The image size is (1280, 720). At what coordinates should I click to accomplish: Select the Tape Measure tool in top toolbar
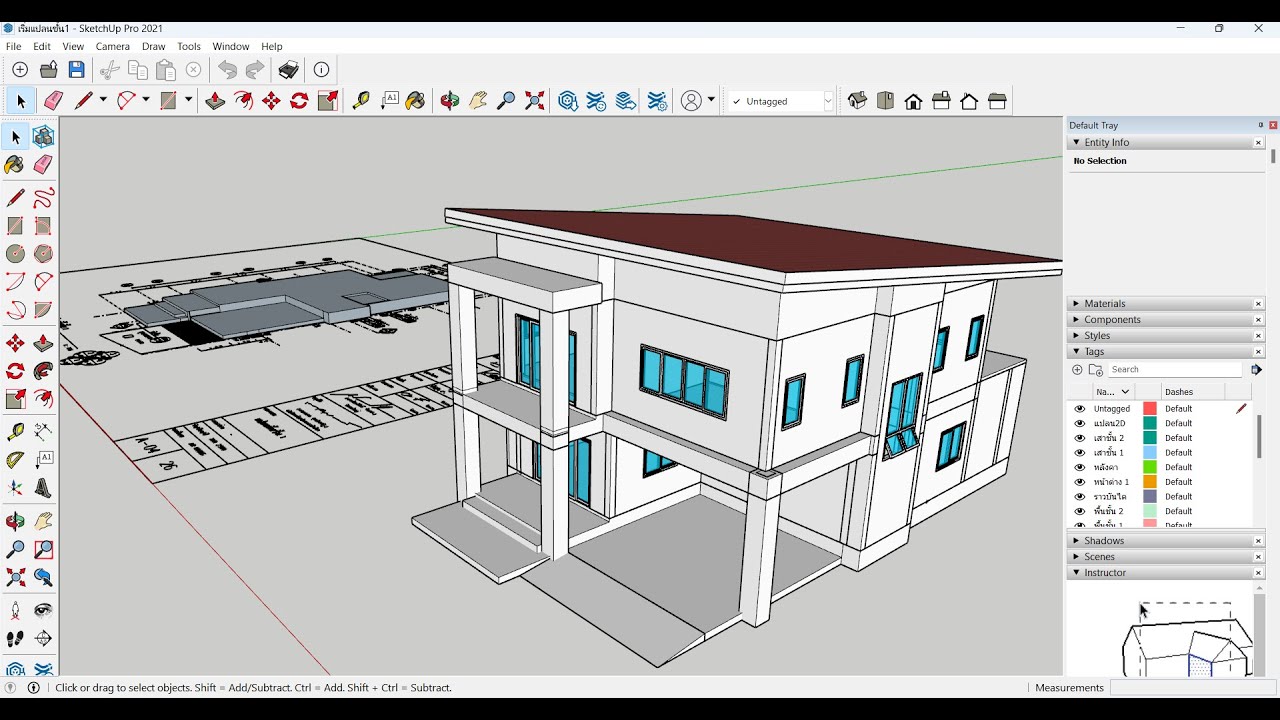[361, 101]
